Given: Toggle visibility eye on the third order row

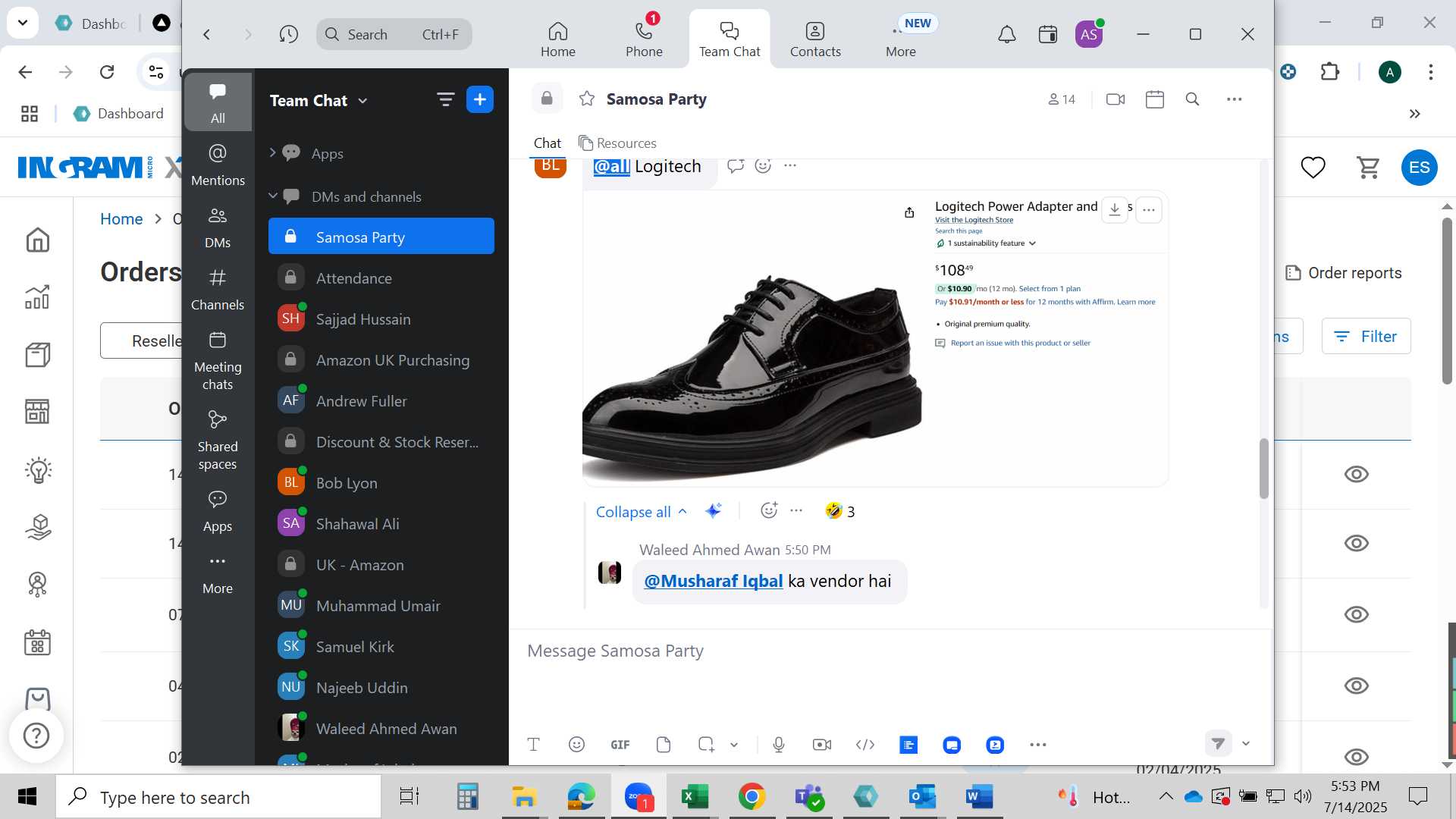Looking at the screenshot, I should [1356, 614].
